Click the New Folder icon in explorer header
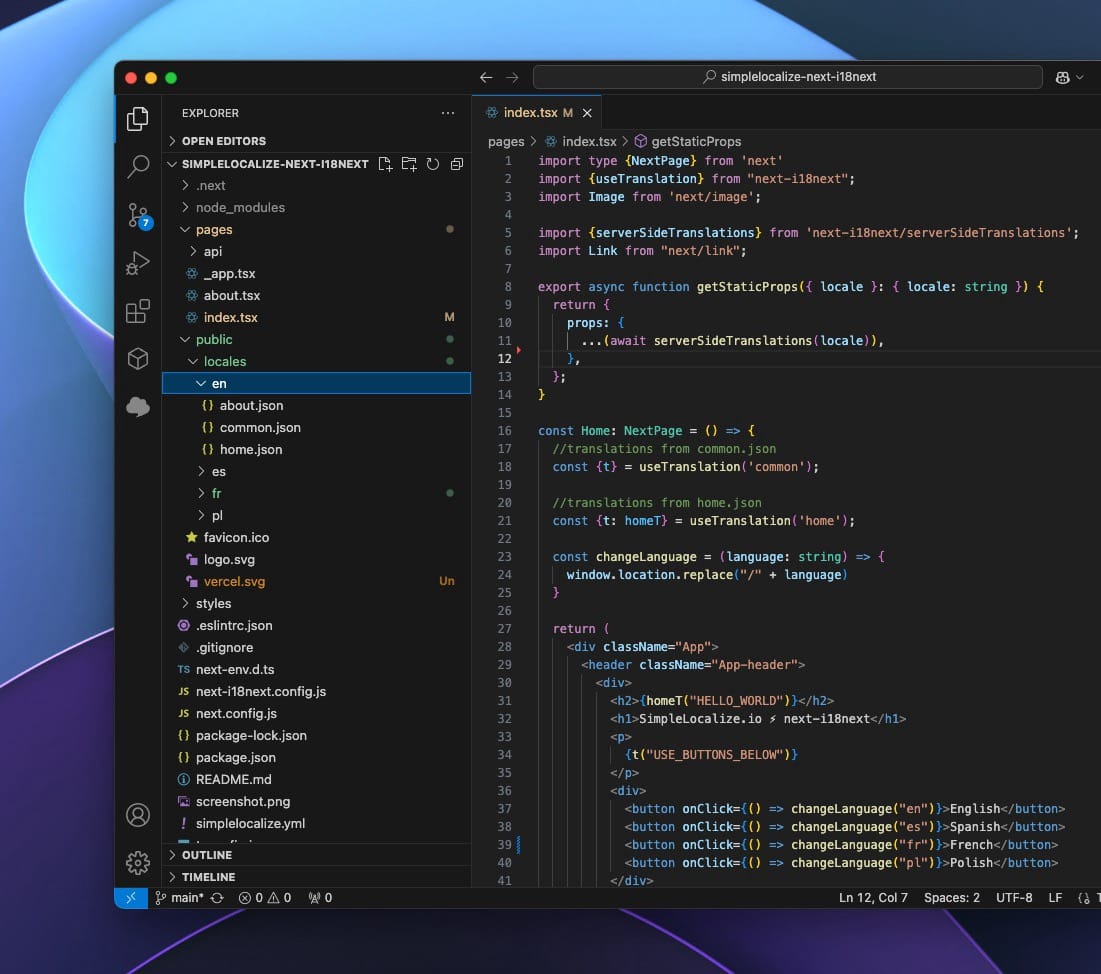 [409, 164]
